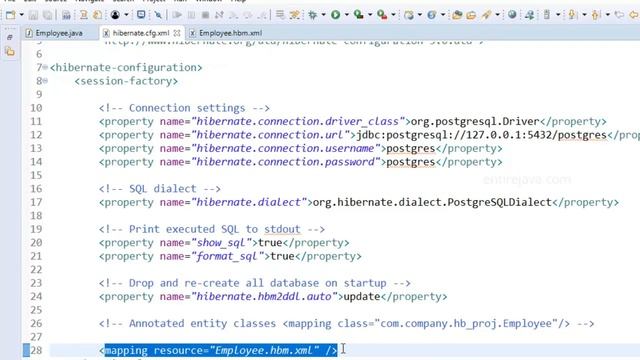Screen dimensions: 640x360
Task: Click the format_sql property name
Action: tap(227, 256)
